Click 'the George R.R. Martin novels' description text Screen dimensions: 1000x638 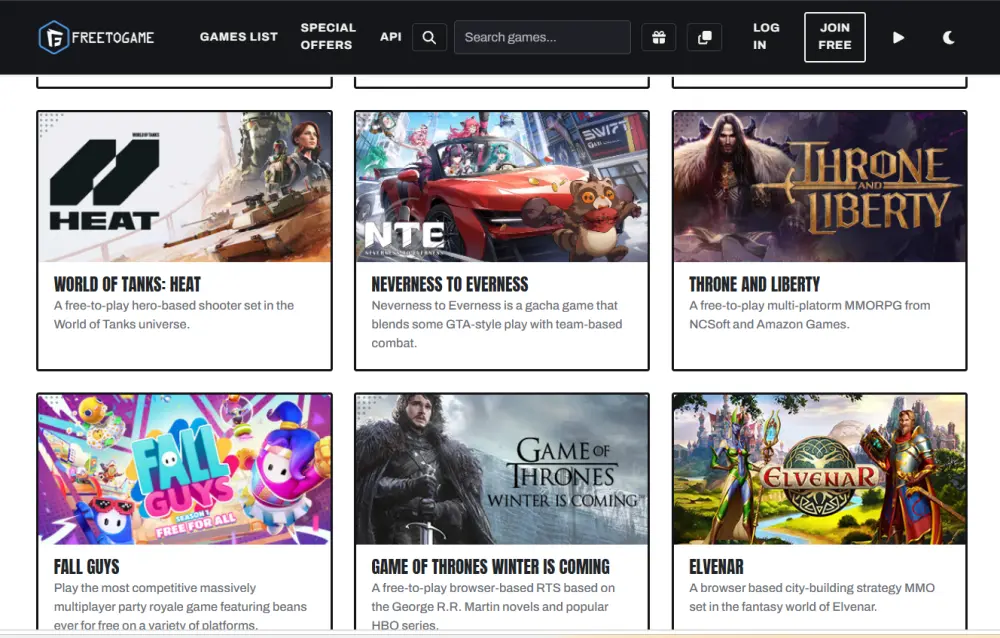(x=456, y=607)
